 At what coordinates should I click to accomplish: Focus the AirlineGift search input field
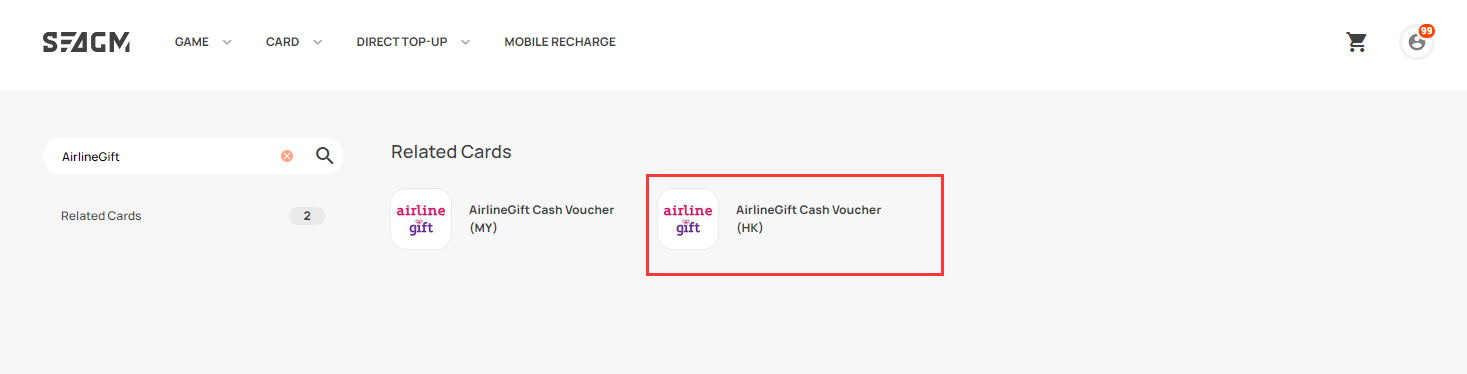pos(165,156)
